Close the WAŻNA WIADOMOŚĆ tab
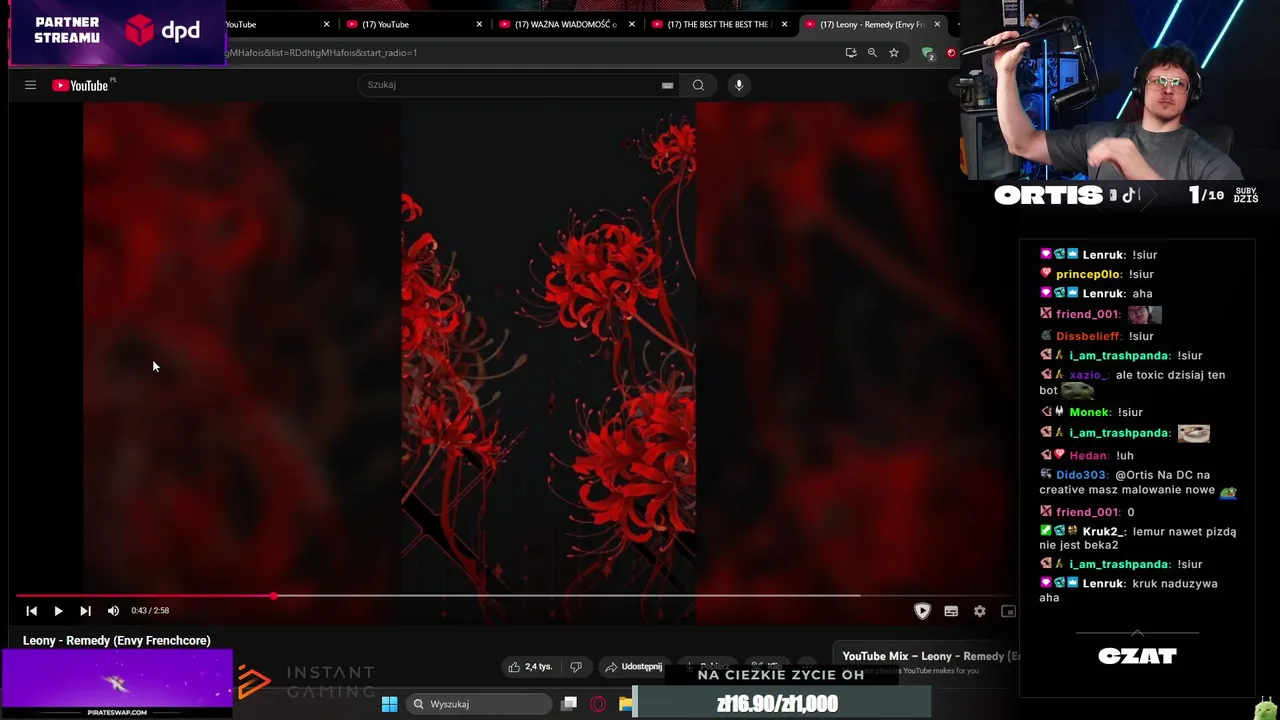Image resolution: width=1280 pixels, height=720 pixels. (631, 24)
